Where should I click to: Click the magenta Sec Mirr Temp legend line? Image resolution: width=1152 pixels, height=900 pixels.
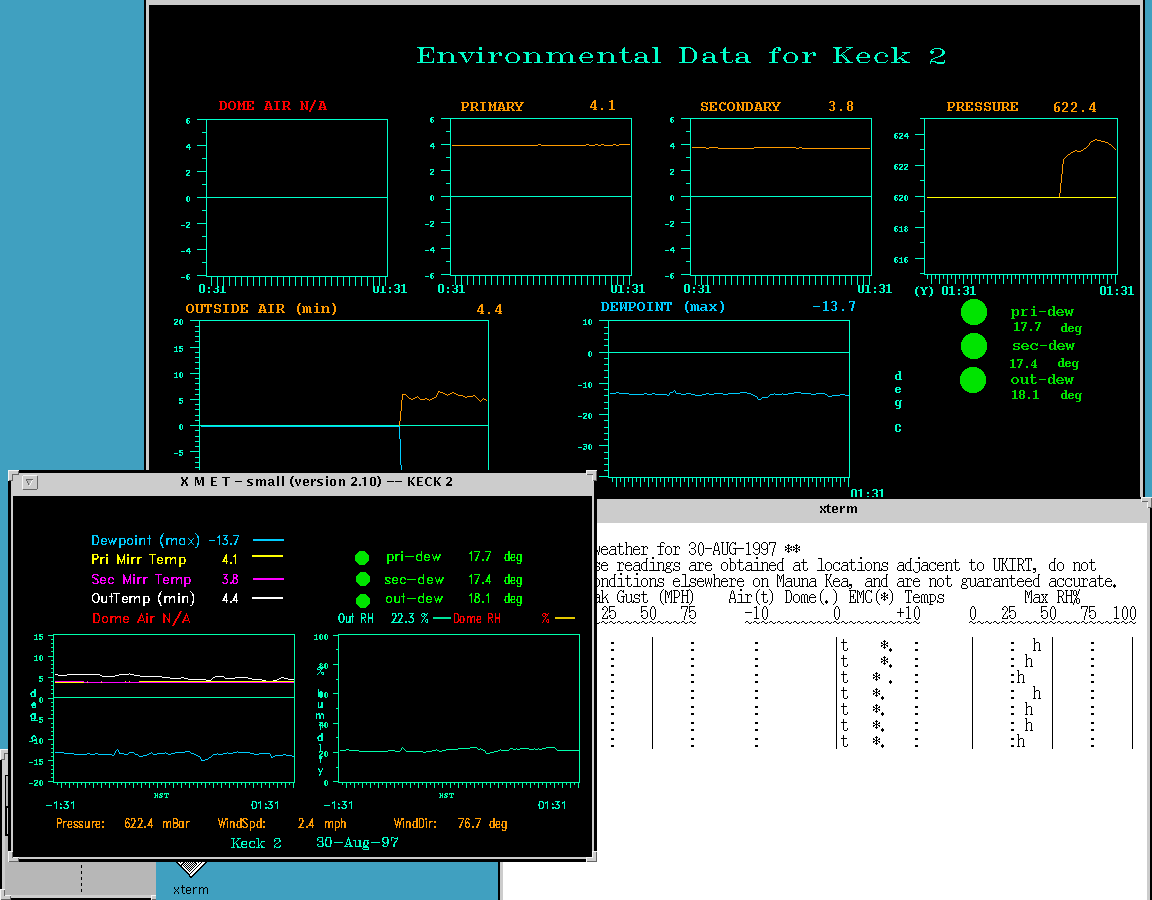tap(268, 579)
